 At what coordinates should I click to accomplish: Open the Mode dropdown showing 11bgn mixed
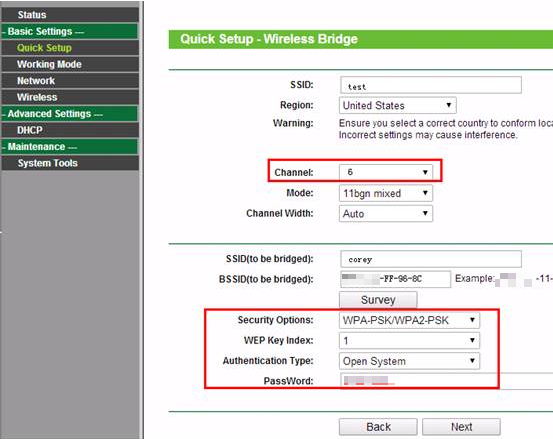385,193
